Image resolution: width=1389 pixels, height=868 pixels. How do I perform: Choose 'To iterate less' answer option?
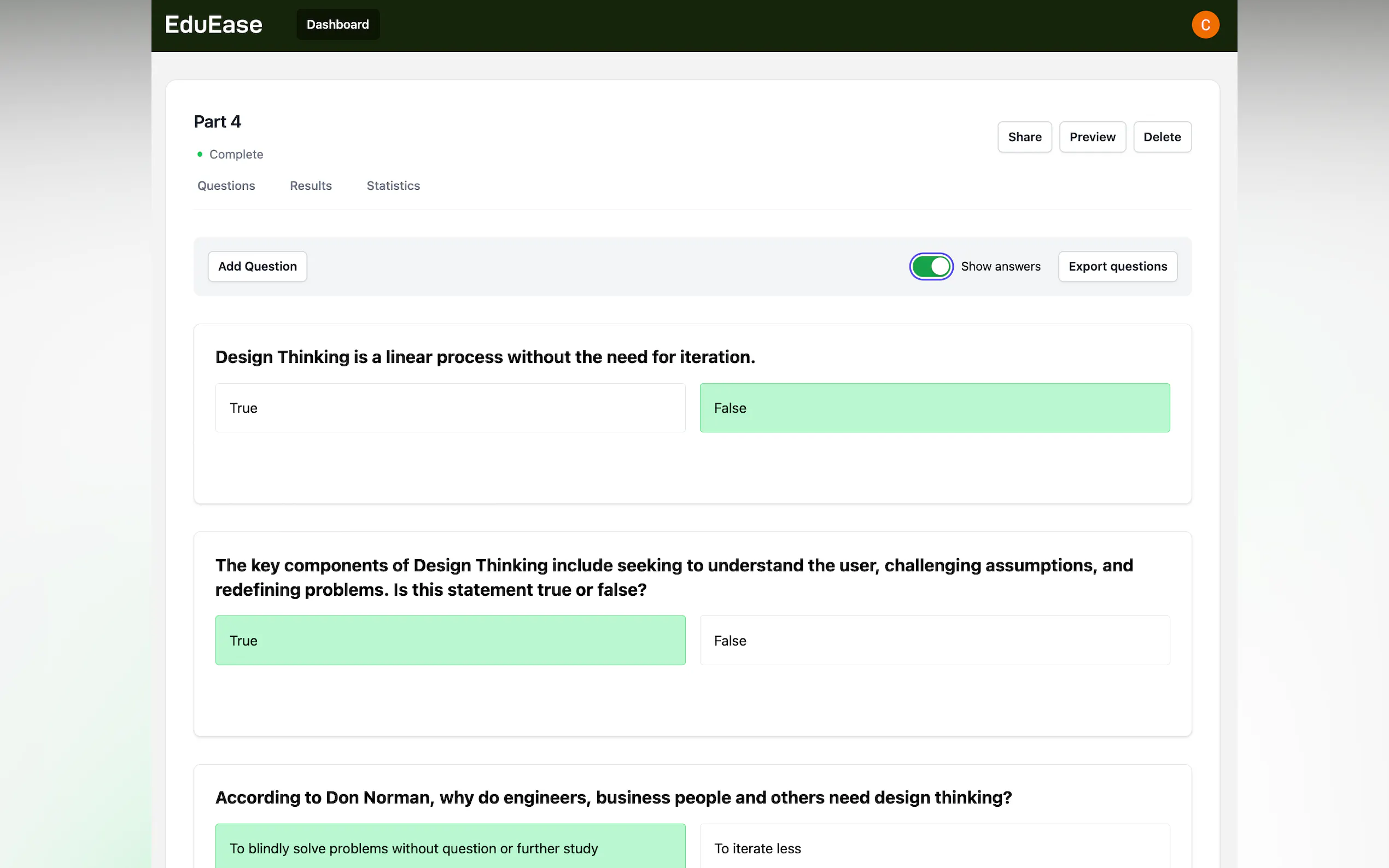click(x=934, y=847)
